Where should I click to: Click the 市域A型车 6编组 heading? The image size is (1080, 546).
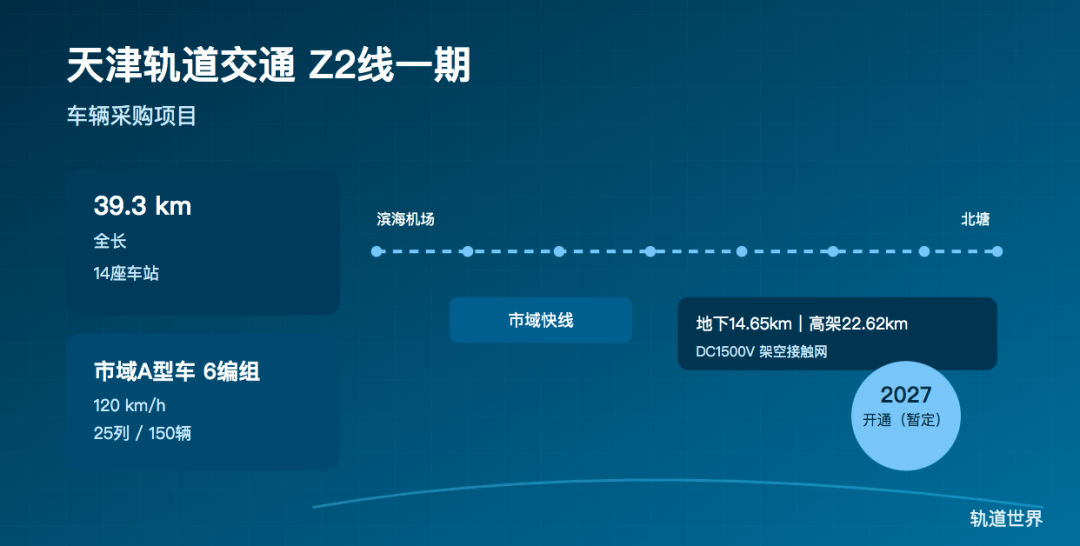(176, 372)
